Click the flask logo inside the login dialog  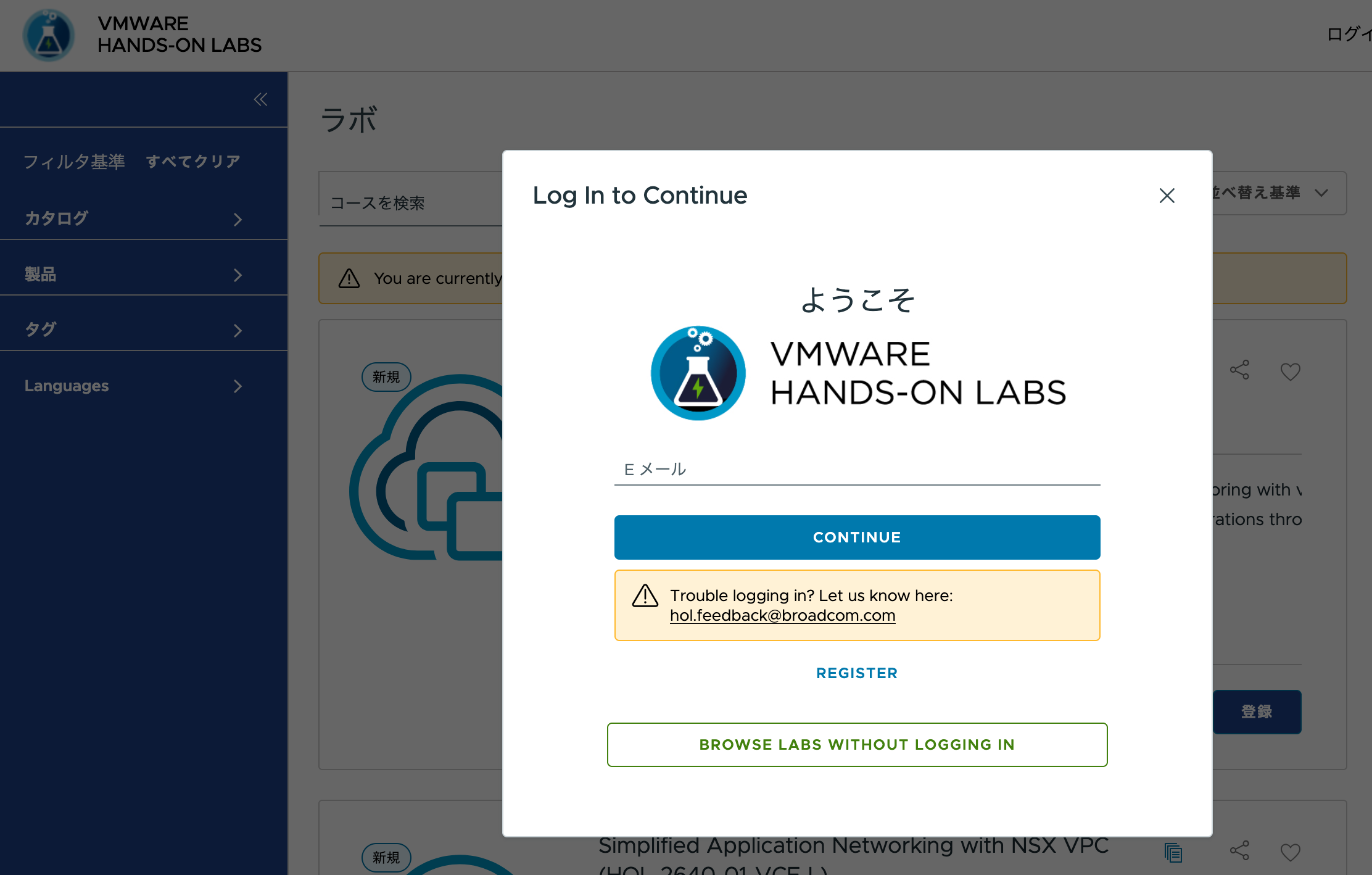[x=698, y=373]
